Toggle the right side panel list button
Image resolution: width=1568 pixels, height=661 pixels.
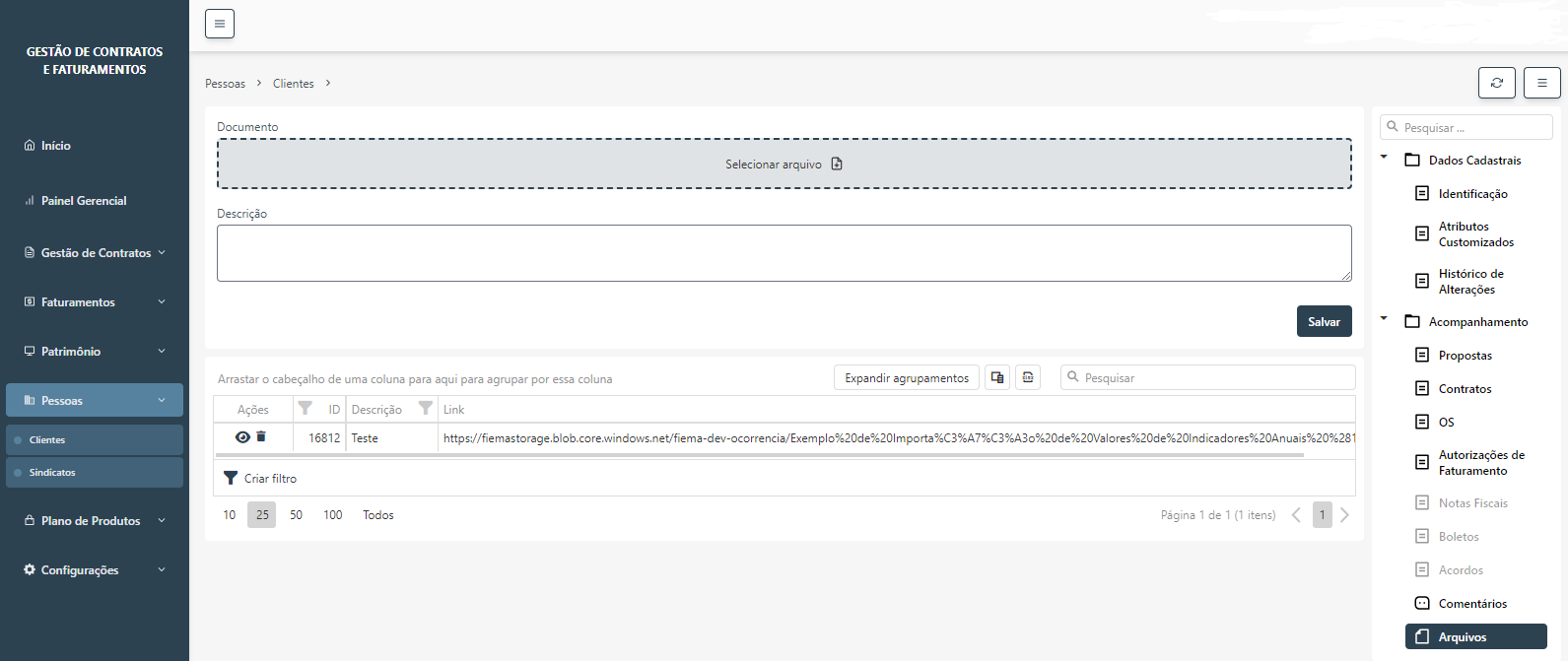click(1541, 83)
